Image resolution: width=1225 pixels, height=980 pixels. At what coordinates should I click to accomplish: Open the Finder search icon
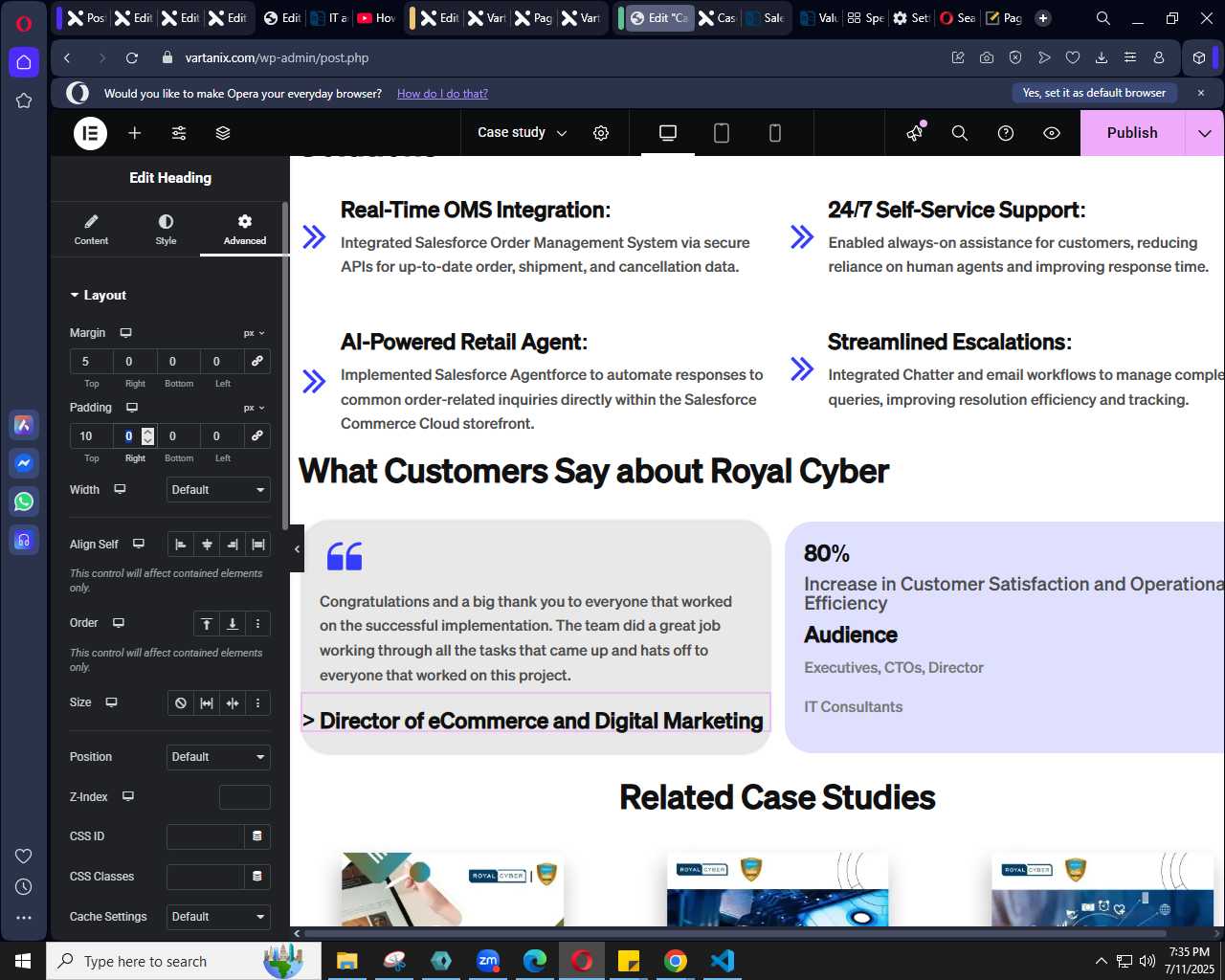pyautogui.click(x=960, y=133)
